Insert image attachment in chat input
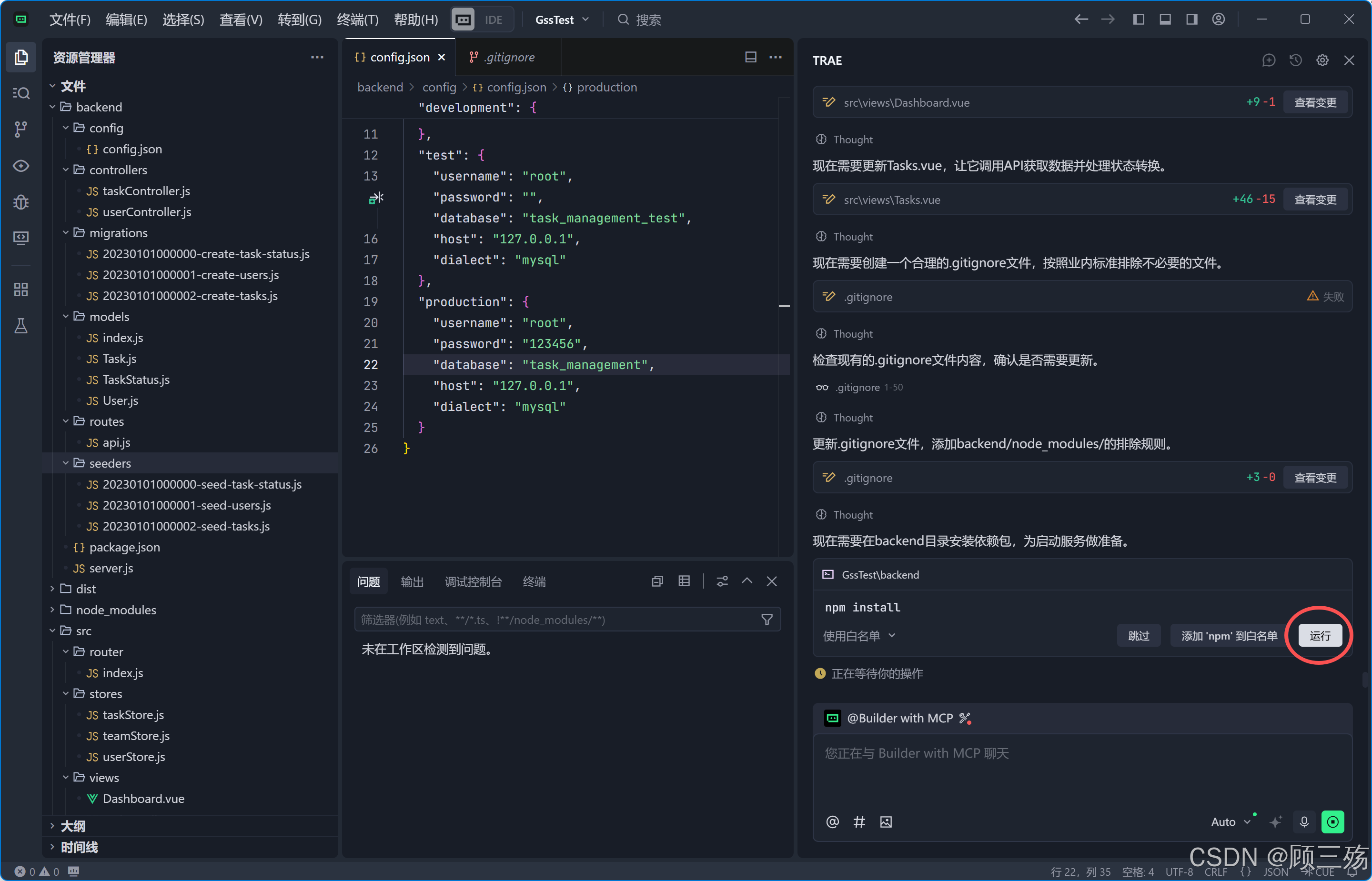 [x=886, y=822]
